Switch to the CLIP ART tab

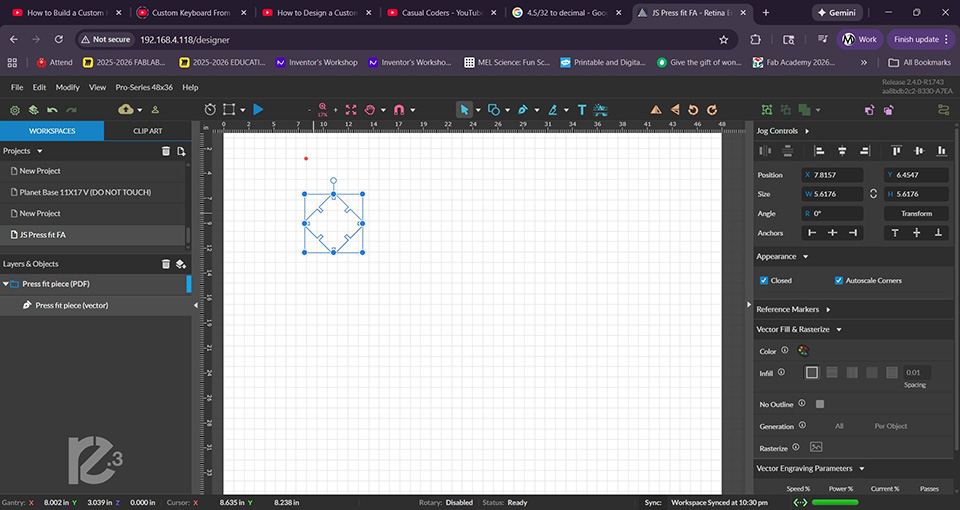coord(148,131)
